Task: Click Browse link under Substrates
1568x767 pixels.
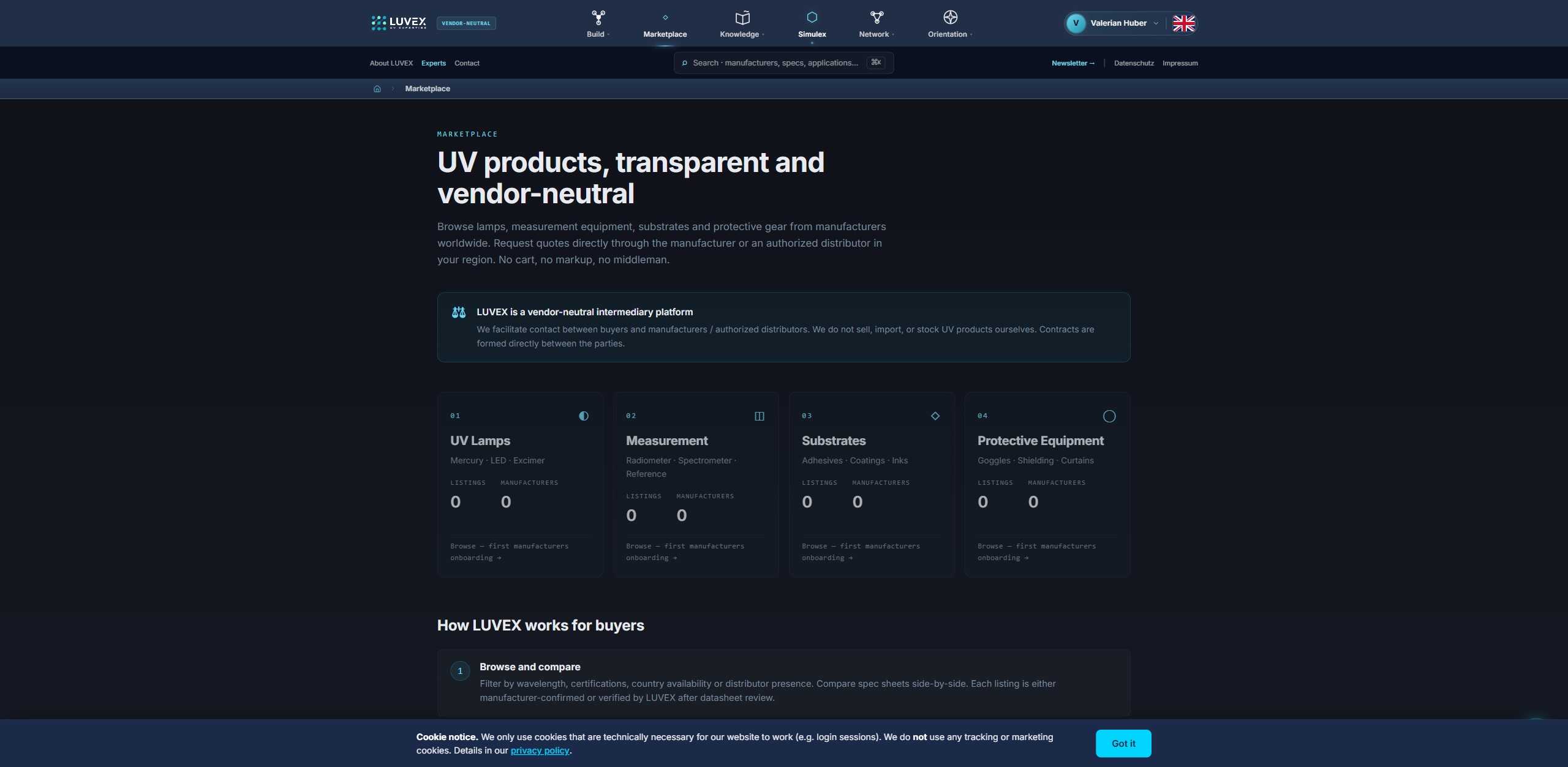Action: pyautogui.click(x=861, y=552)
